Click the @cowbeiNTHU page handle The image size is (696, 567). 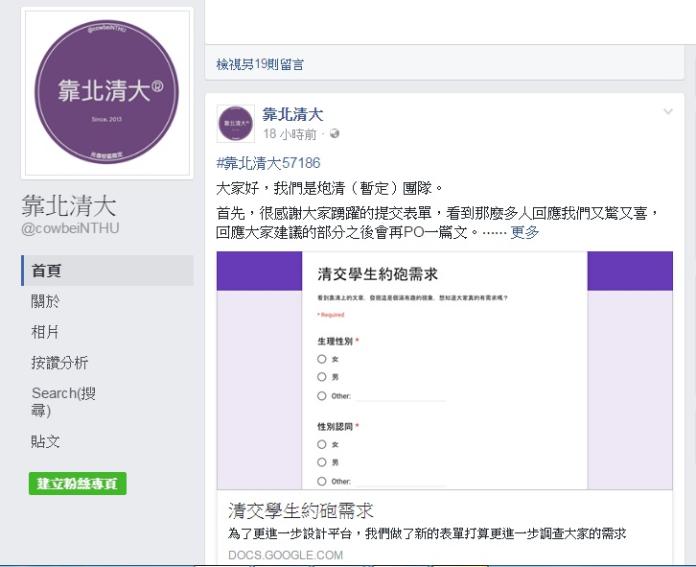coord(70,228)
